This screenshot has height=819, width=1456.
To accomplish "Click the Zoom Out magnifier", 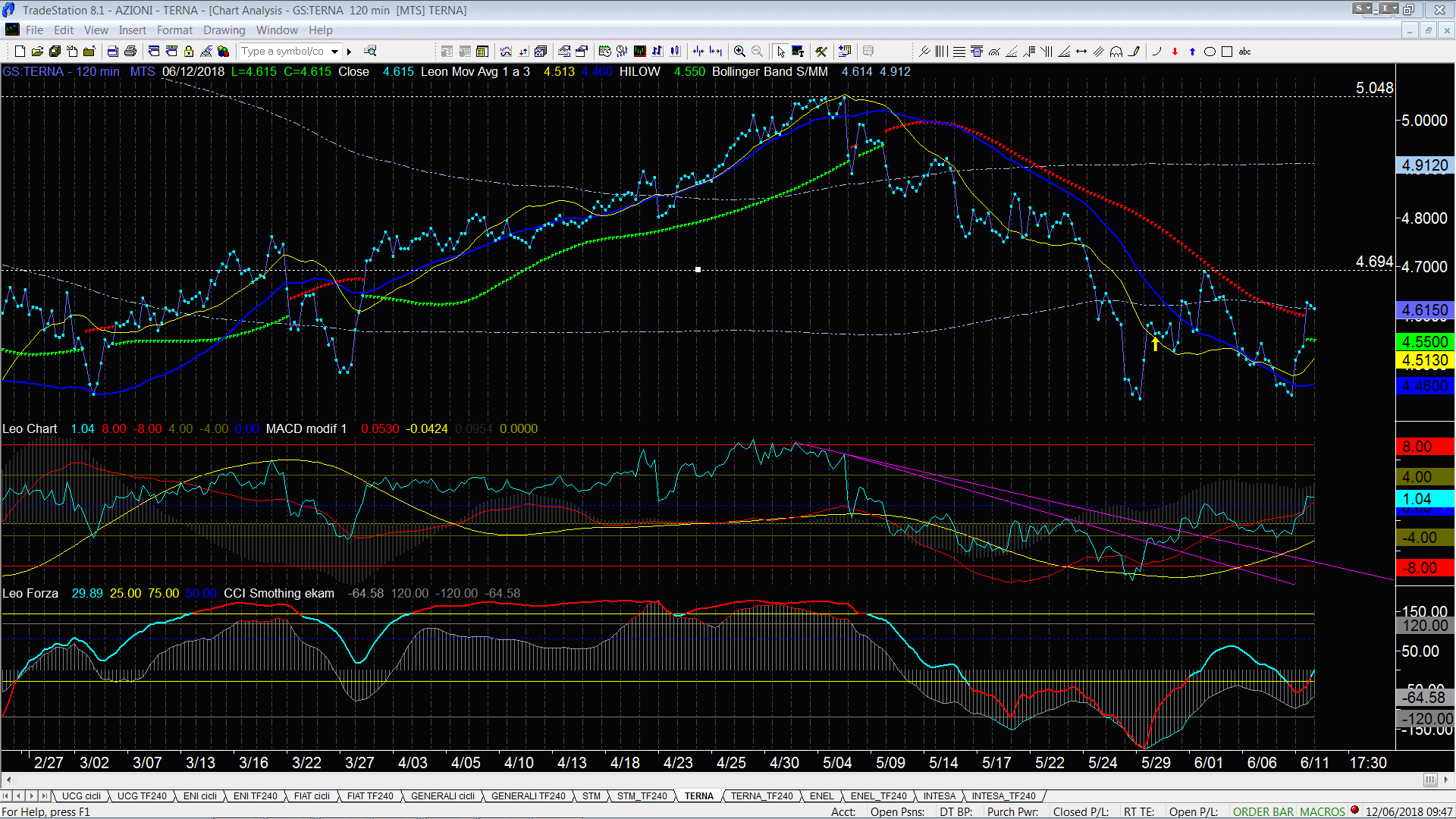I will [757, 52].
